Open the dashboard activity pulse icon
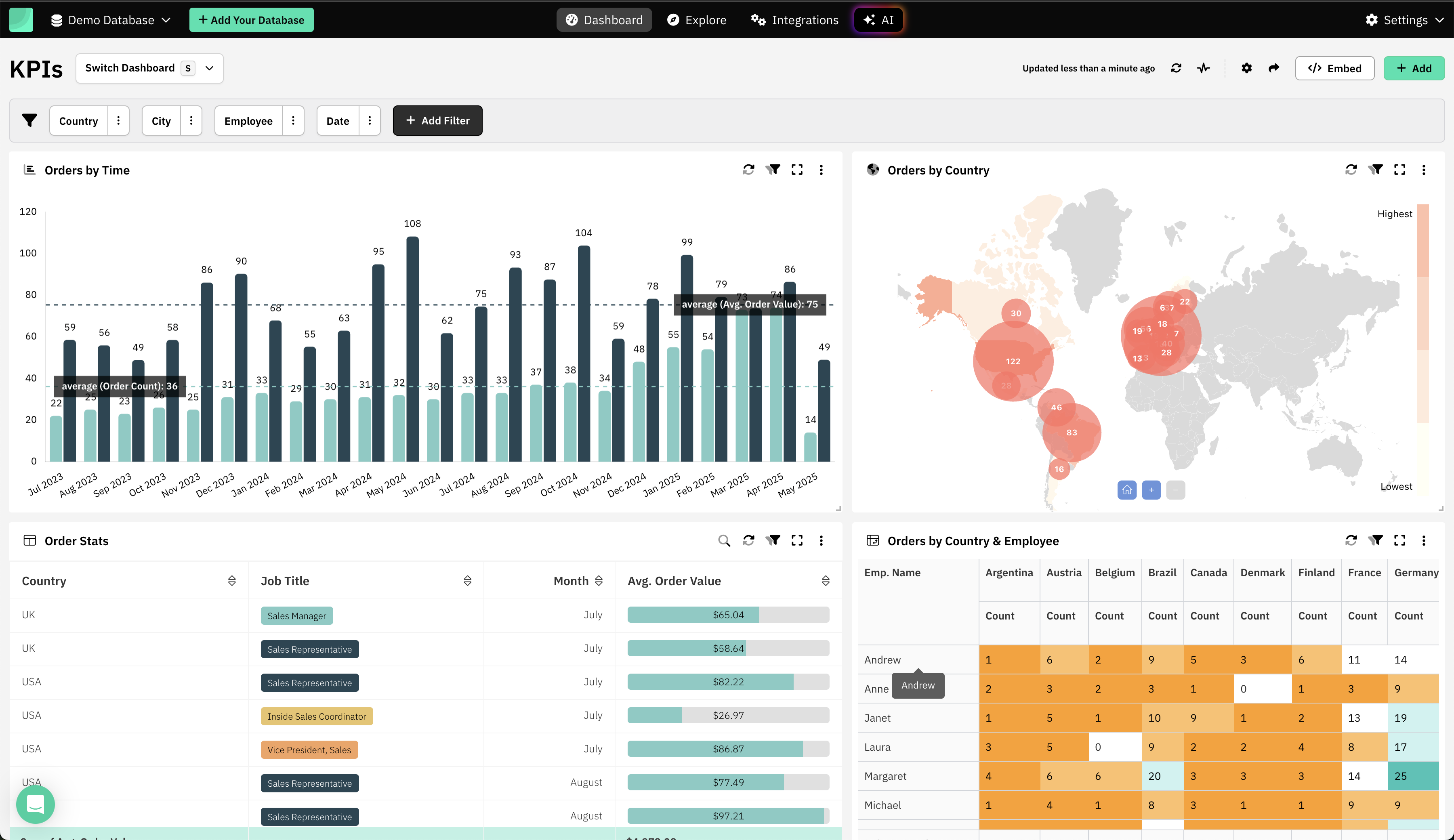 1204,68
